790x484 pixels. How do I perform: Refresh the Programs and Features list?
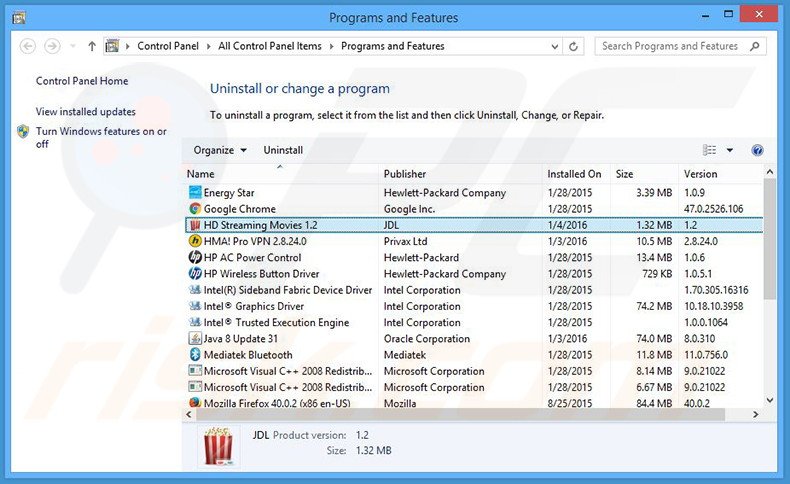573,46
